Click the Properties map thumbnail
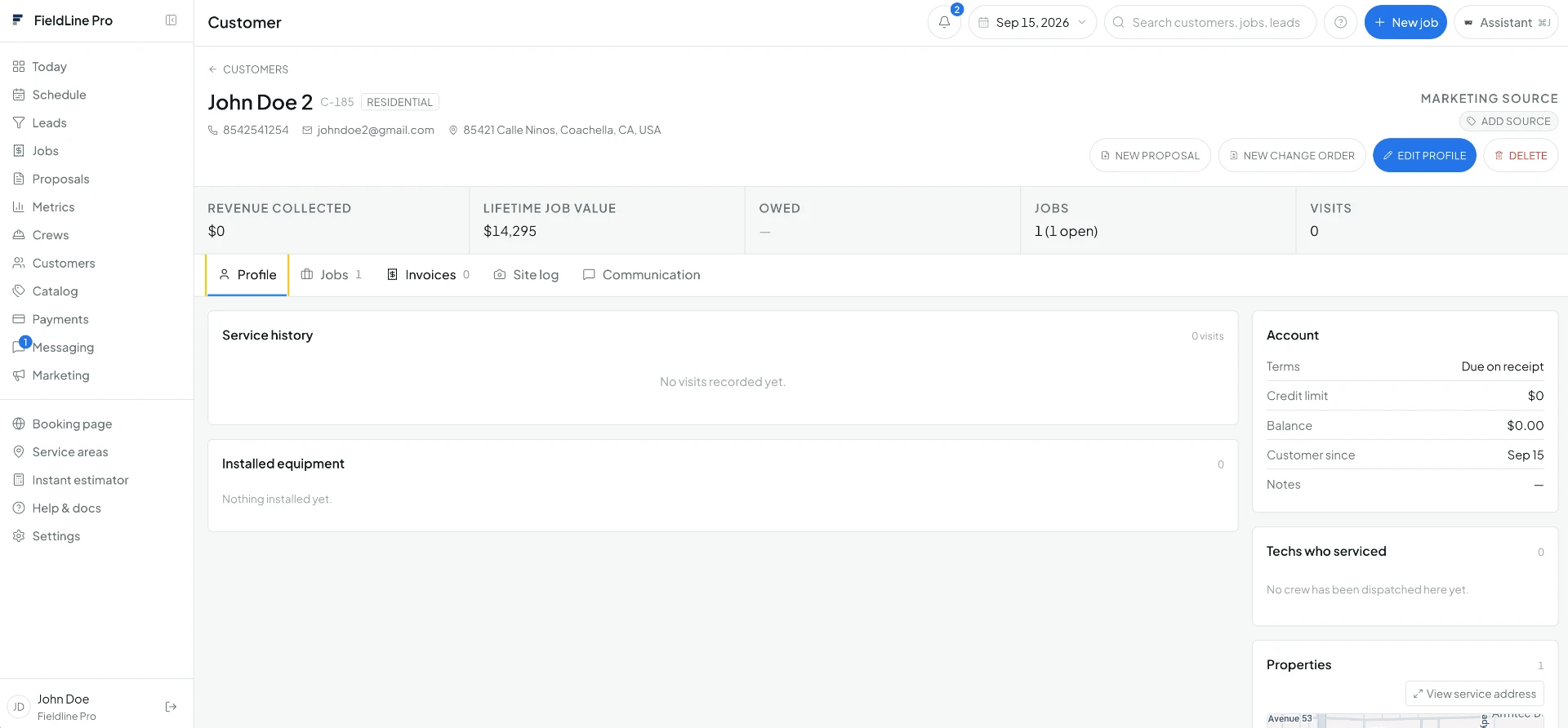 (1405, 720)
